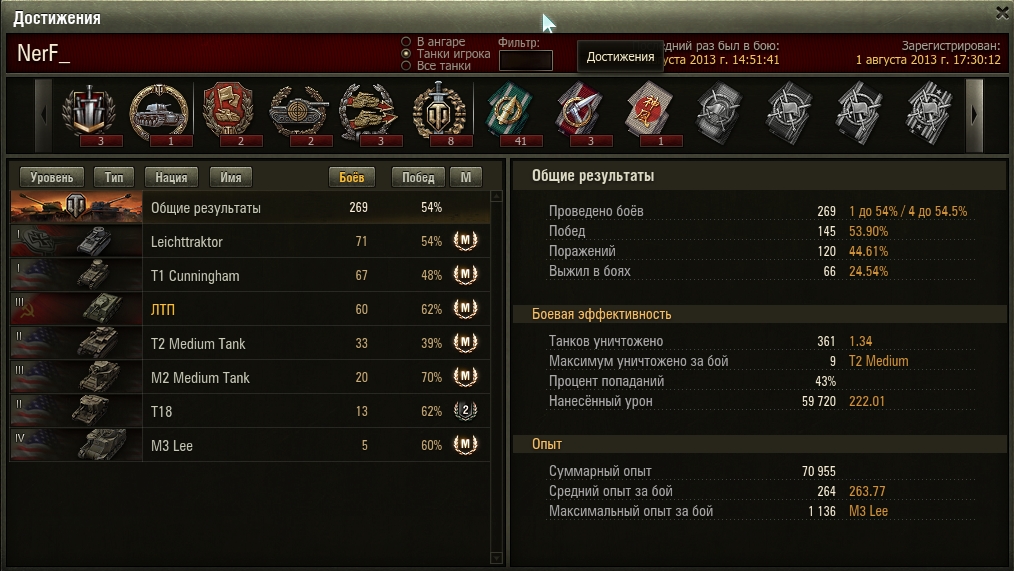Image resolution: width=1014 pixels, height=571 pixels.
Task: Show previous medals with left arrow
Action: pos(43,115)
